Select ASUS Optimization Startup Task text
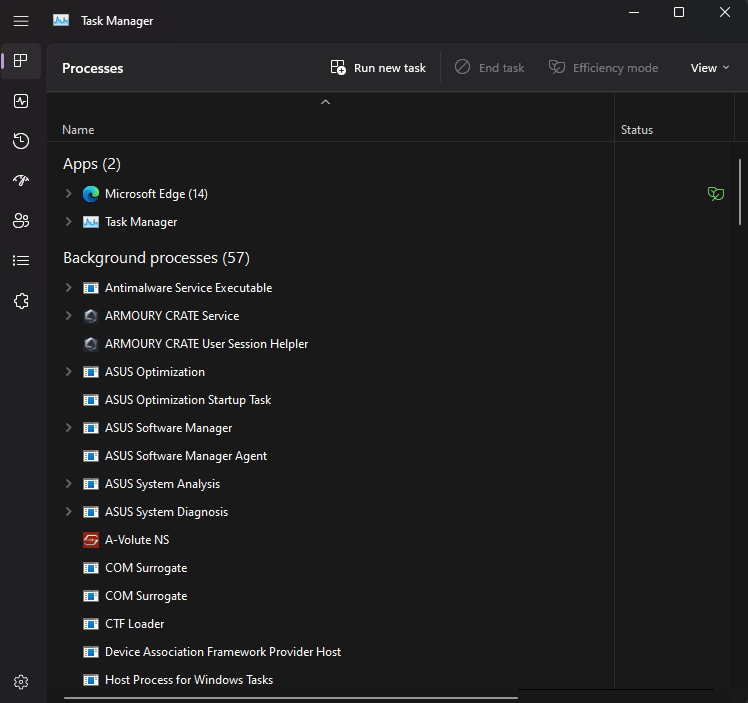Screen dimensions: 748x703 pyautogui.click(x=188, y=400)
